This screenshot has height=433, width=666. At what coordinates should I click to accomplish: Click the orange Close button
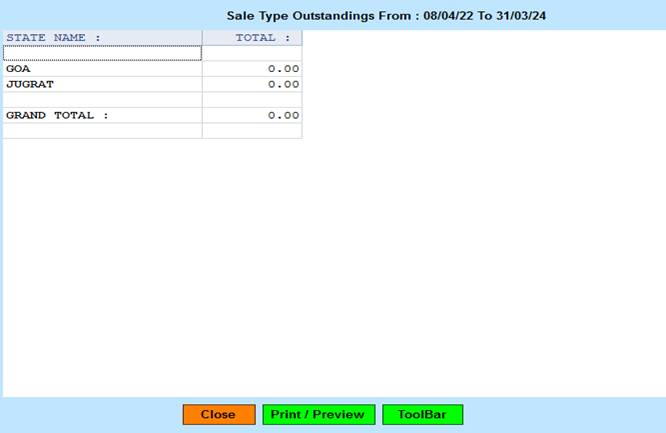click(x=218, y=414)
